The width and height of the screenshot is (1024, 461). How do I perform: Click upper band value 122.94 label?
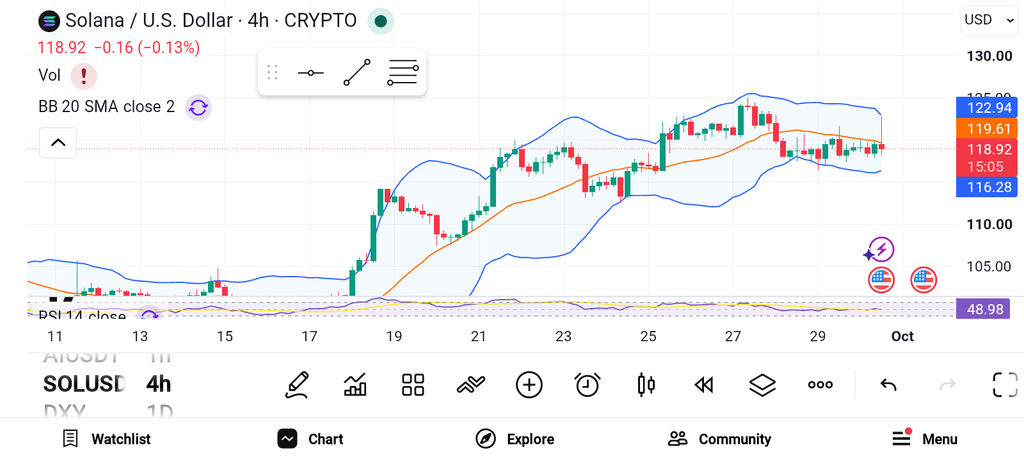[x=986, y=108]
